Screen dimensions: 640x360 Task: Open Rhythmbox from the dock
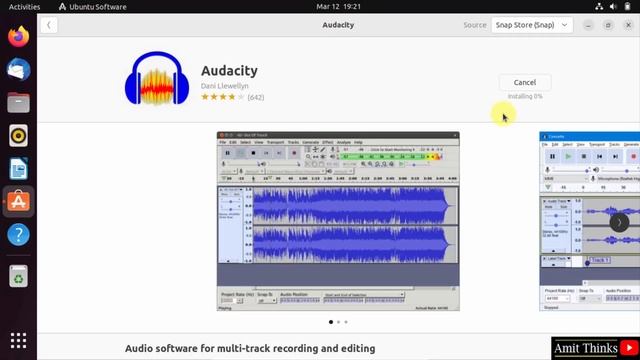tap(18, 136)
